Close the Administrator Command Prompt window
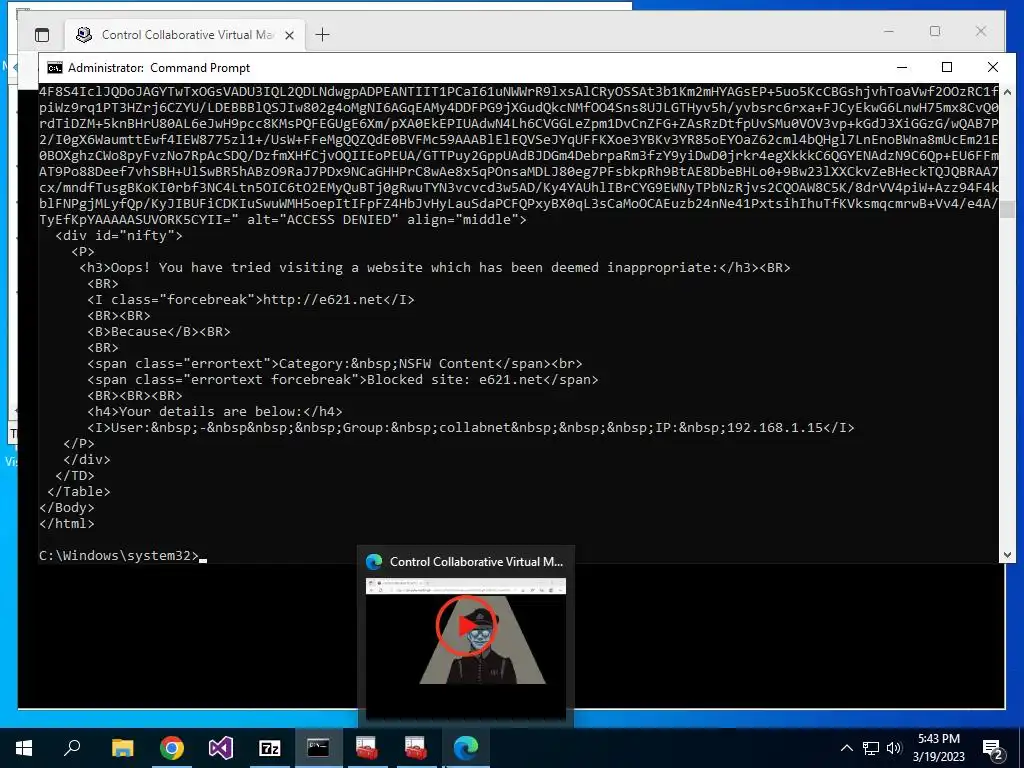The image size is (1024, 768). click(x=993, y=67)
